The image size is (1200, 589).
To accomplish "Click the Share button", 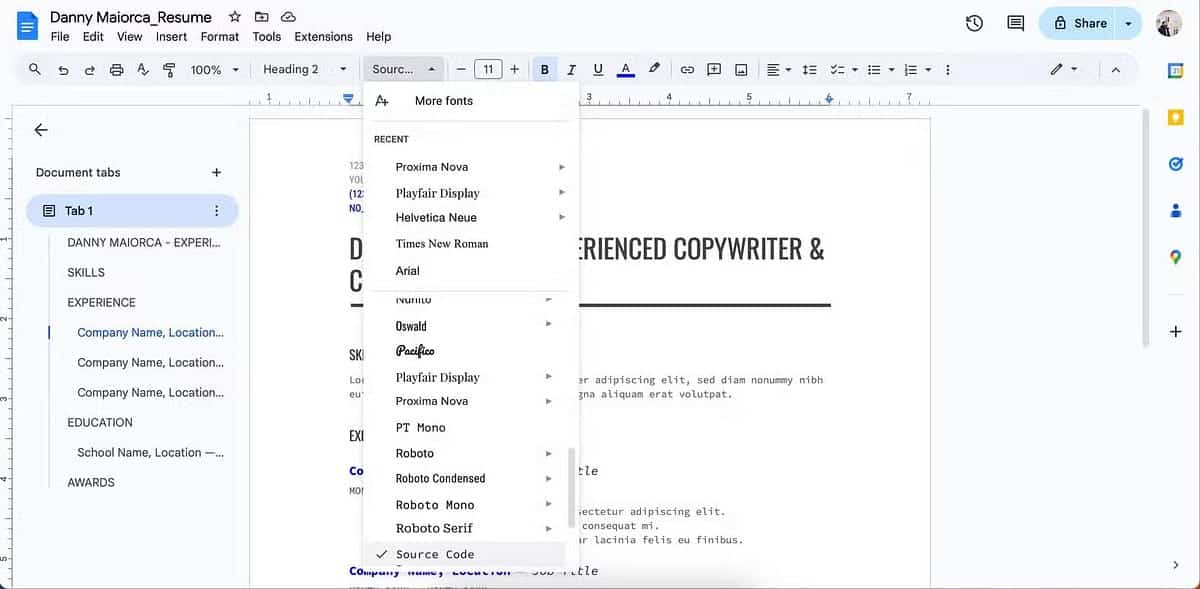I will point(1079,23).
